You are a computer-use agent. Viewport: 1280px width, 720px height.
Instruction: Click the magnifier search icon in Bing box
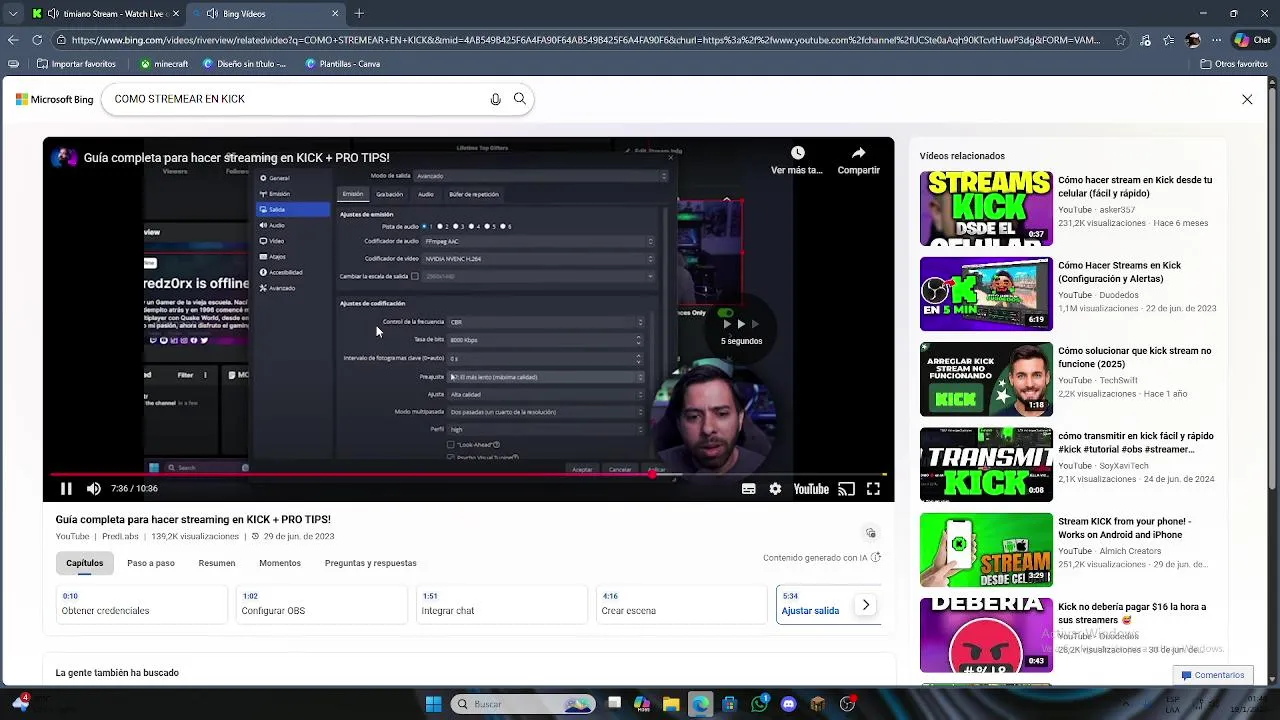point(520,99)
